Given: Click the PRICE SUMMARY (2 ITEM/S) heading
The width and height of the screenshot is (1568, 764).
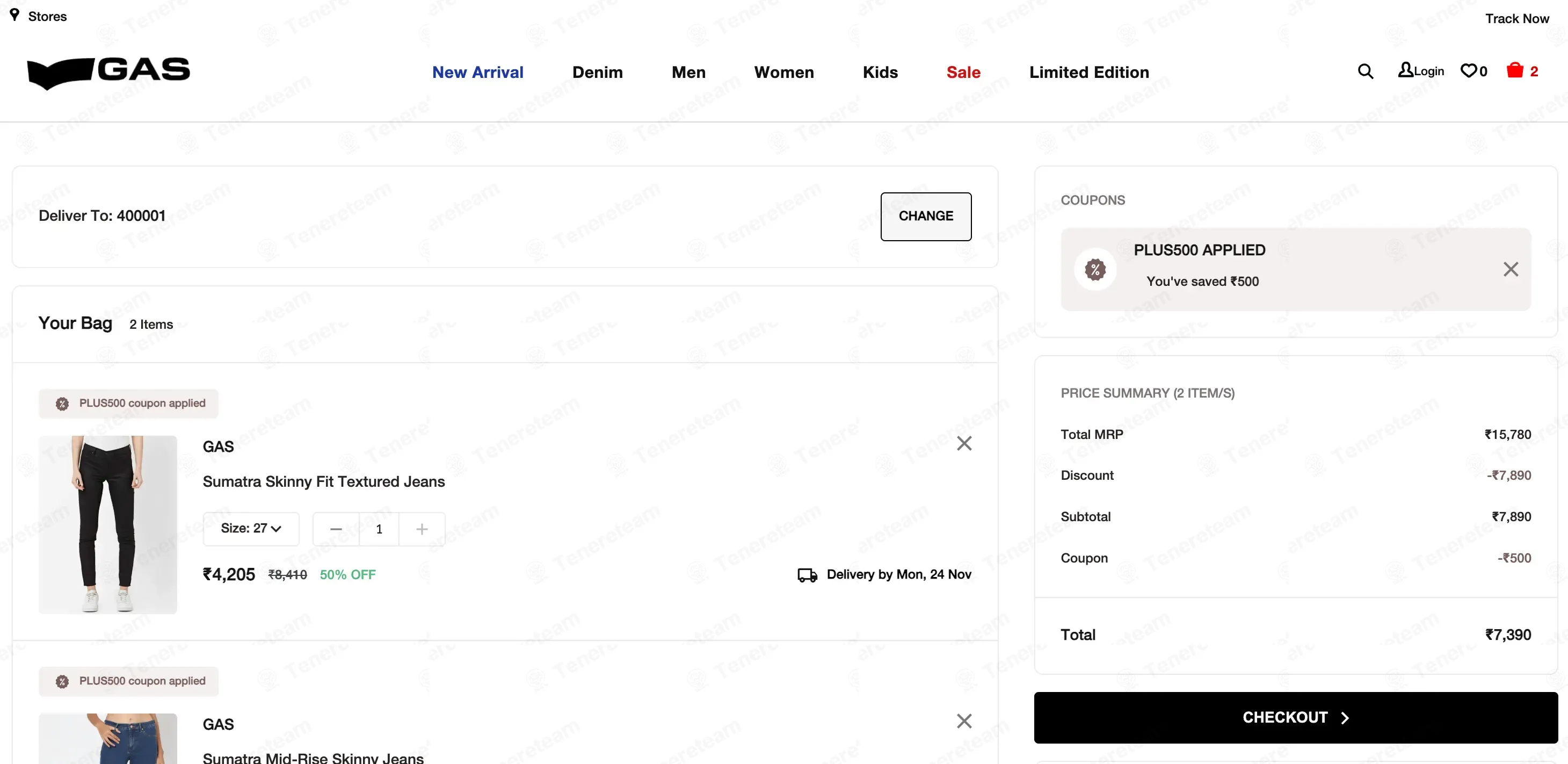Looking at the screenshot, I should (x=1148, y=393).
